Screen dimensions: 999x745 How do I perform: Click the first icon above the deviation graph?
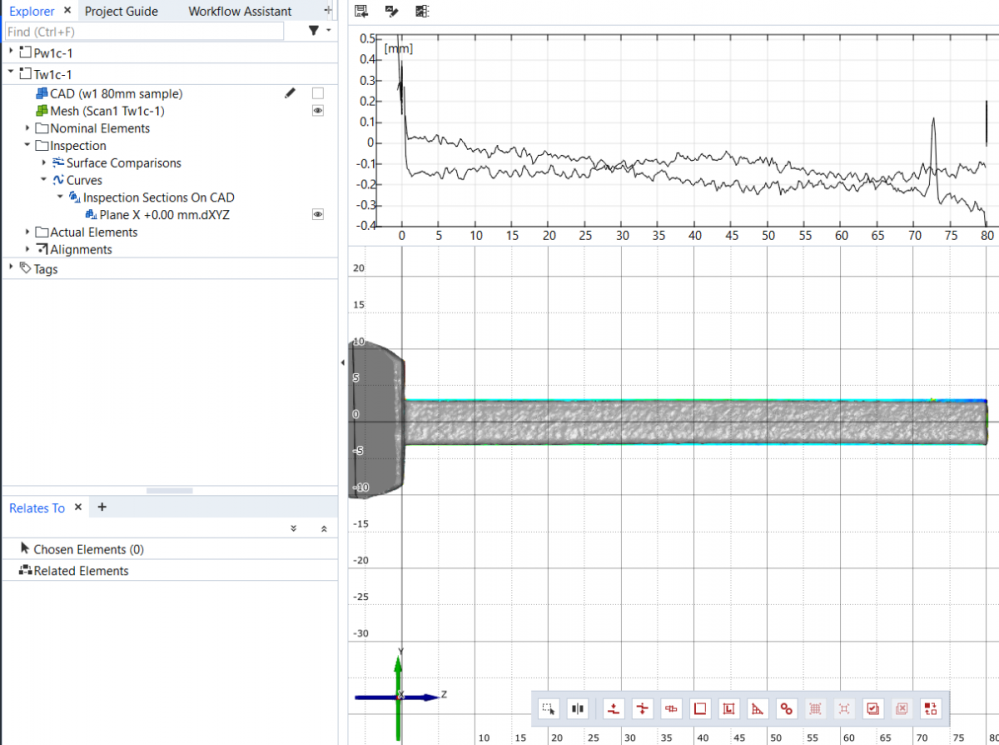point(361,12)
